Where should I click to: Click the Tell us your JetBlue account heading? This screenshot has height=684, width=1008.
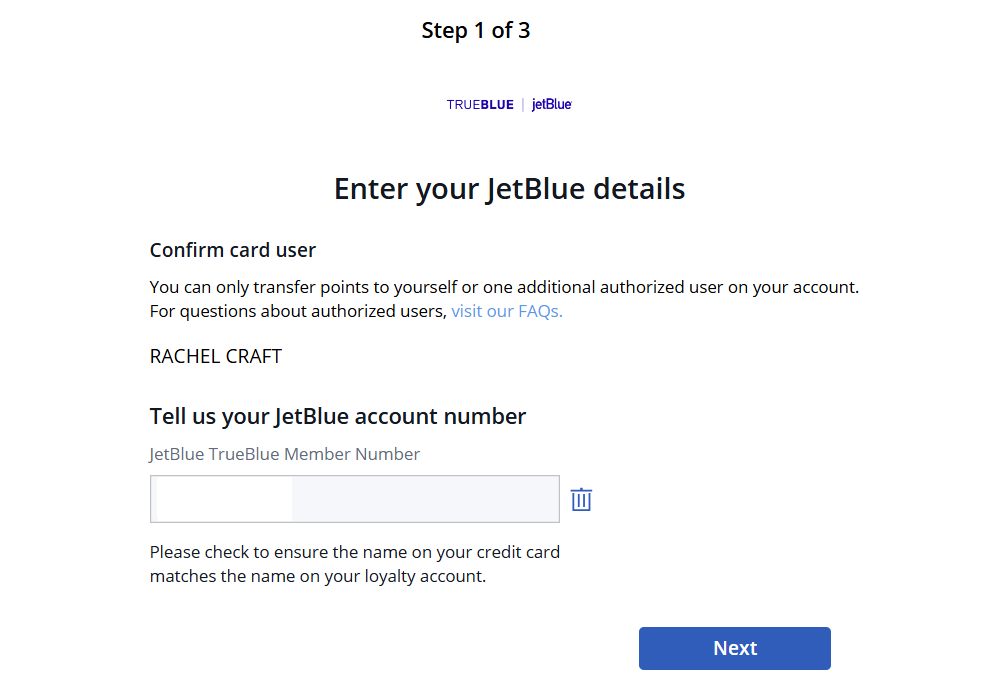[337, 416]
